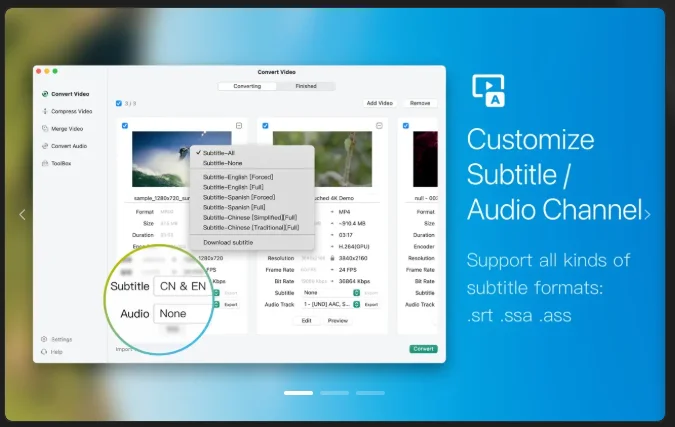Click the subtitle feature icon above Customize
675x427 pixels.
488,90
